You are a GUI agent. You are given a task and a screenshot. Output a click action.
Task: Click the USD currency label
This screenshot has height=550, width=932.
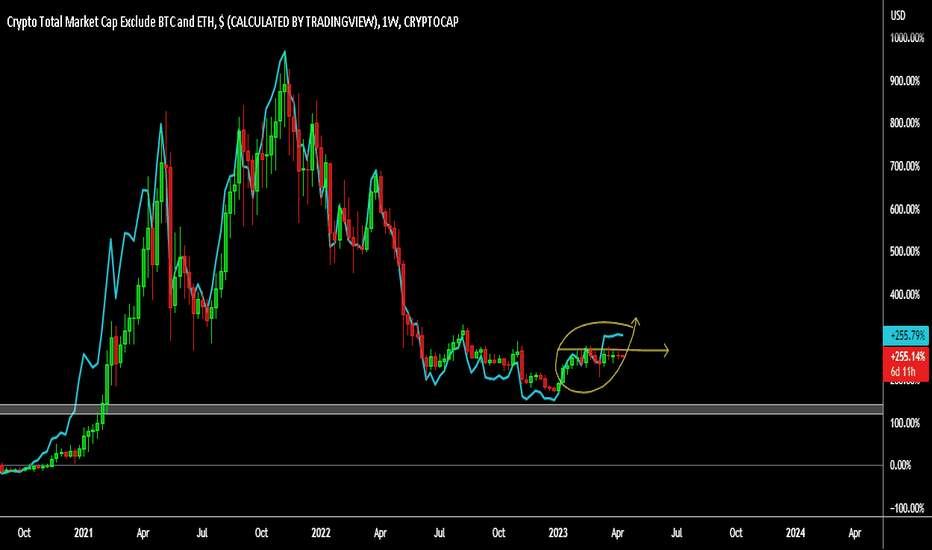tap(898, 15)
